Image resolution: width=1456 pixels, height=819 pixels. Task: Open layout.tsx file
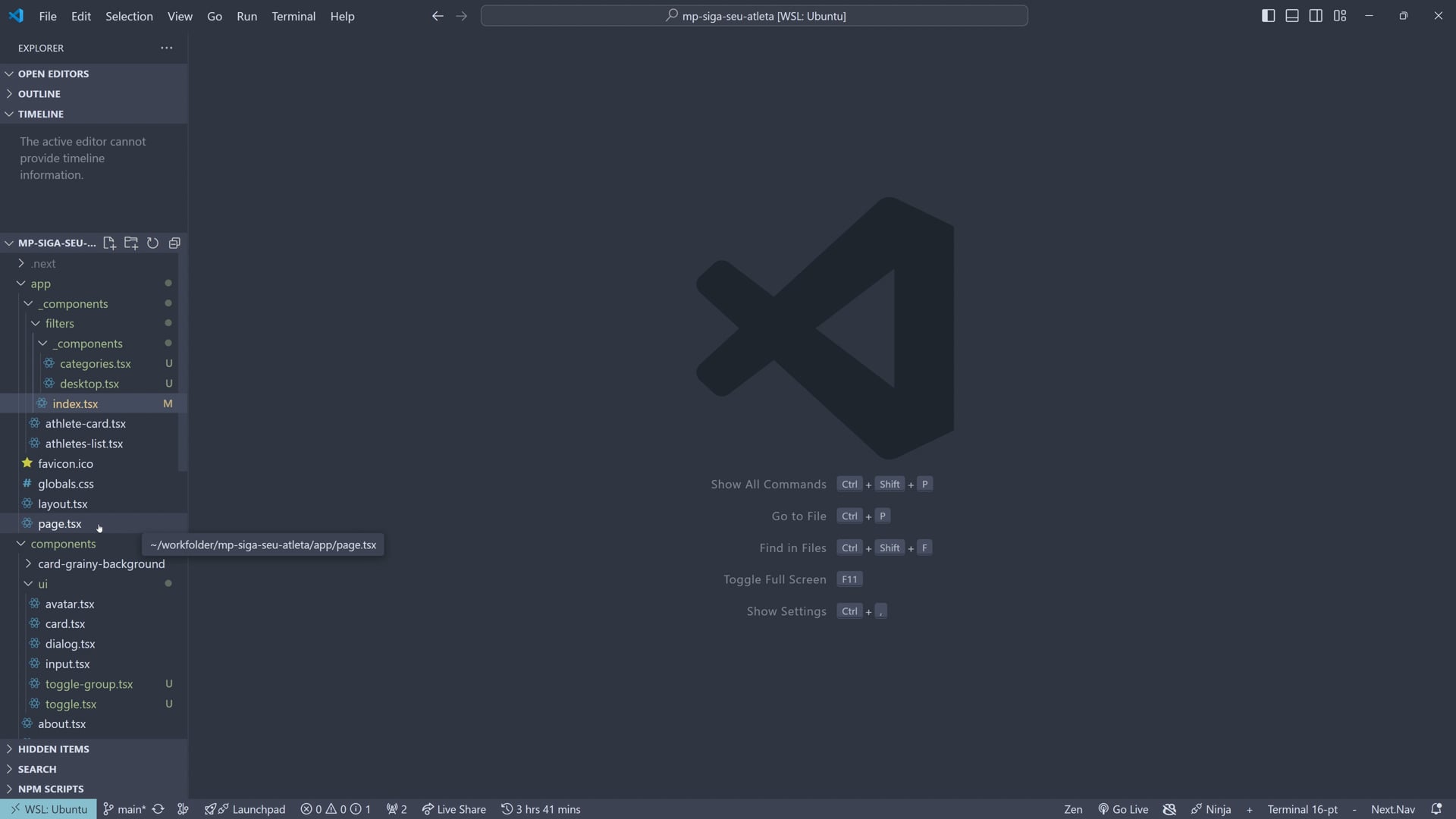[94, 504]
